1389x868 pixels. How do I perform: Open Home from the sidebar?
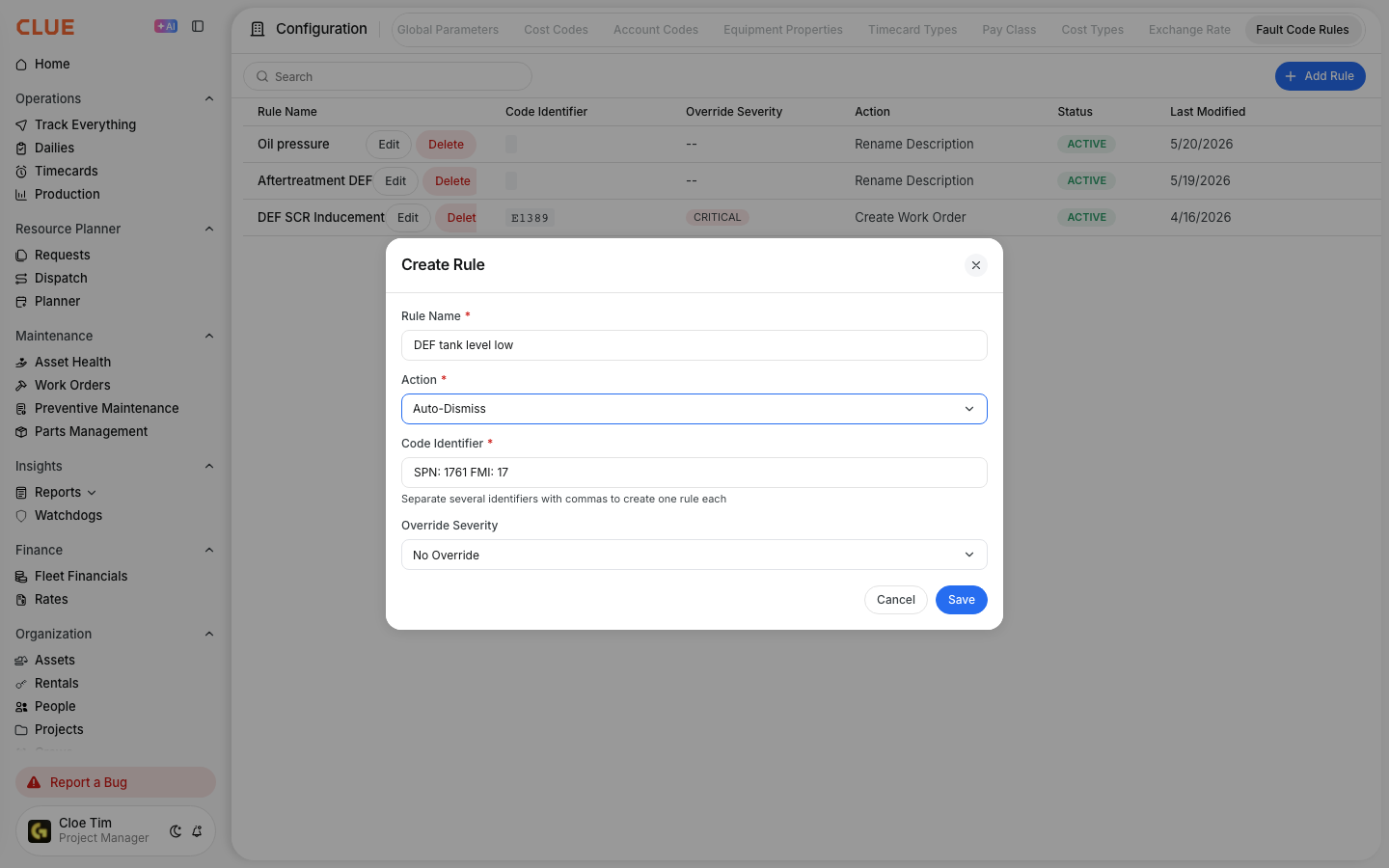(52, 64)
